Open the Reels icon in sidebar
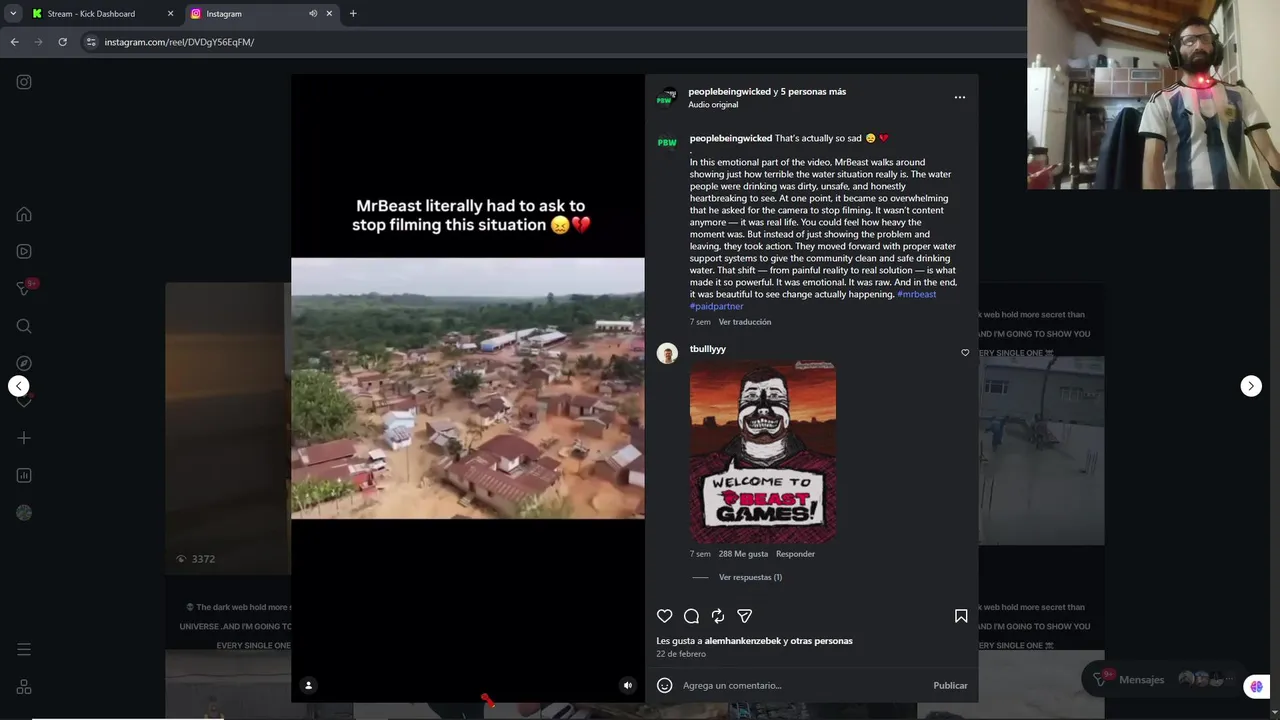This screenshot has height=720, width=1280. (24, 251)
